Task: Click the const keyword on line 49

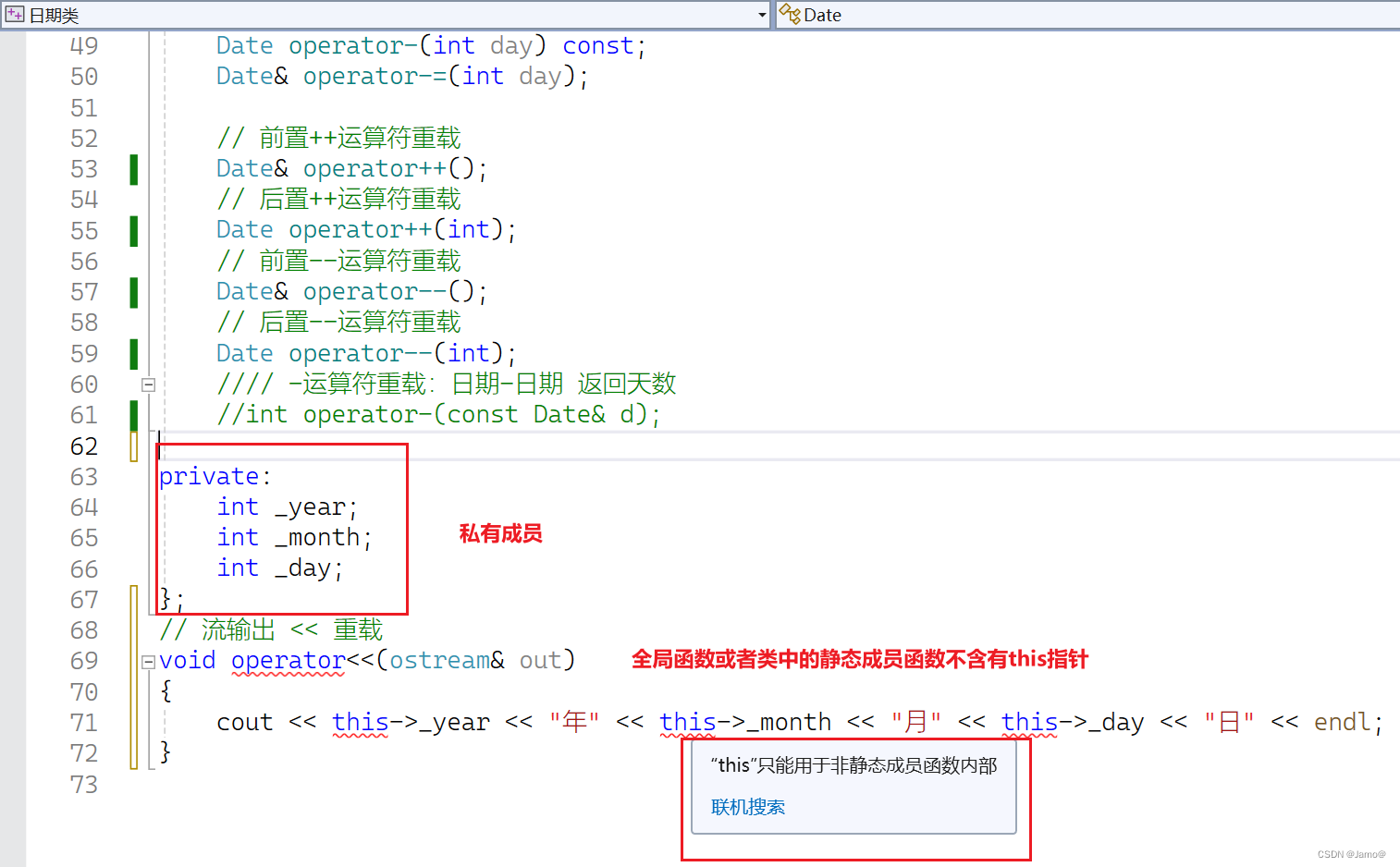Action: point(598,46)
